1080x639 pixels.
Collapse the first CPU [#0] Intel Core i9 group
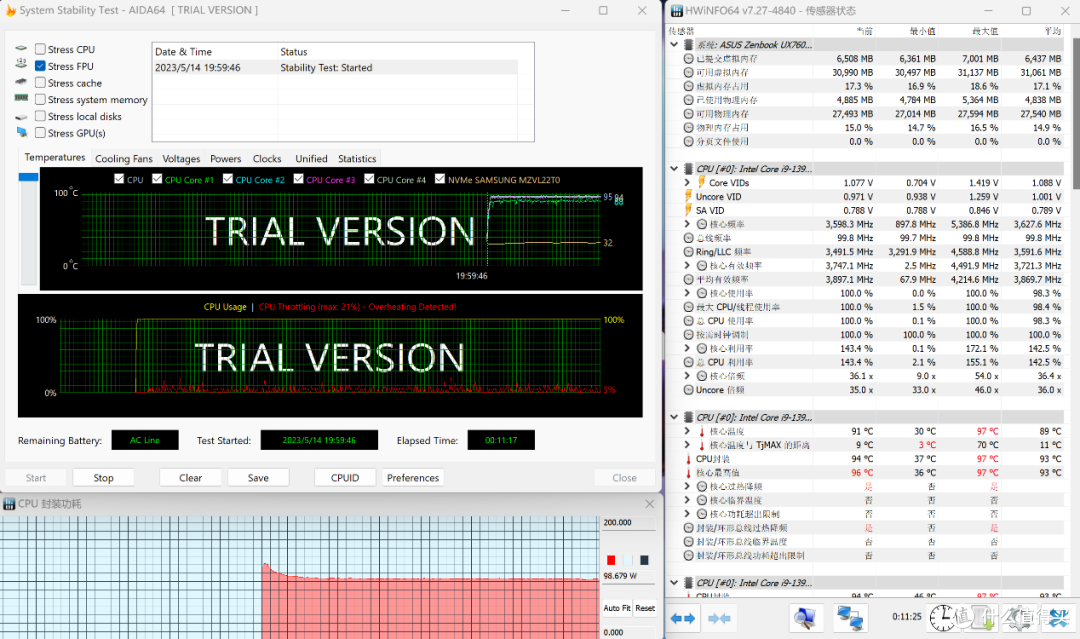tap(674, 168)
